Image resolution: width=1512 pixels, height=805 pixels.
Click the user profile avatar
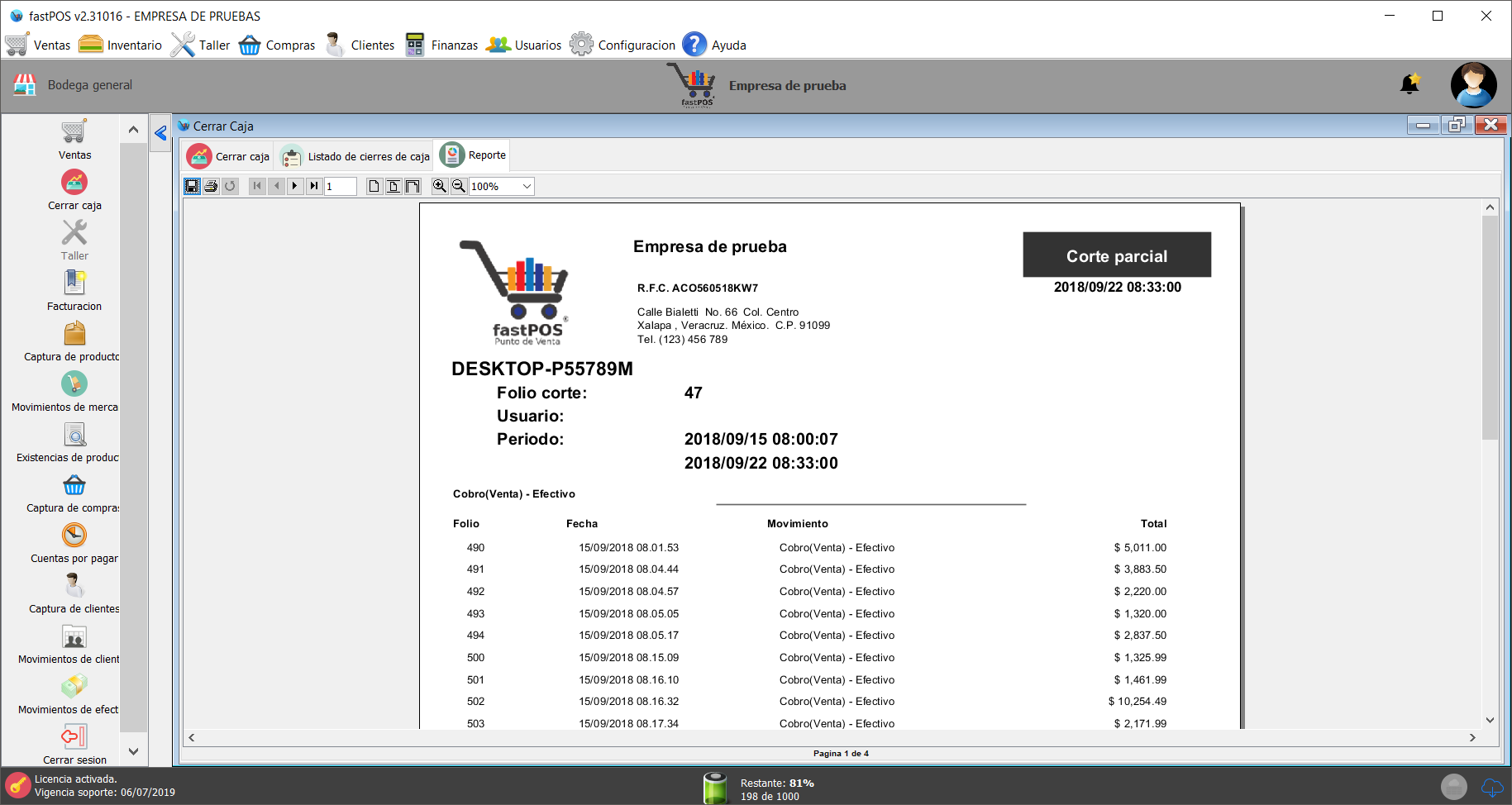1473,84
